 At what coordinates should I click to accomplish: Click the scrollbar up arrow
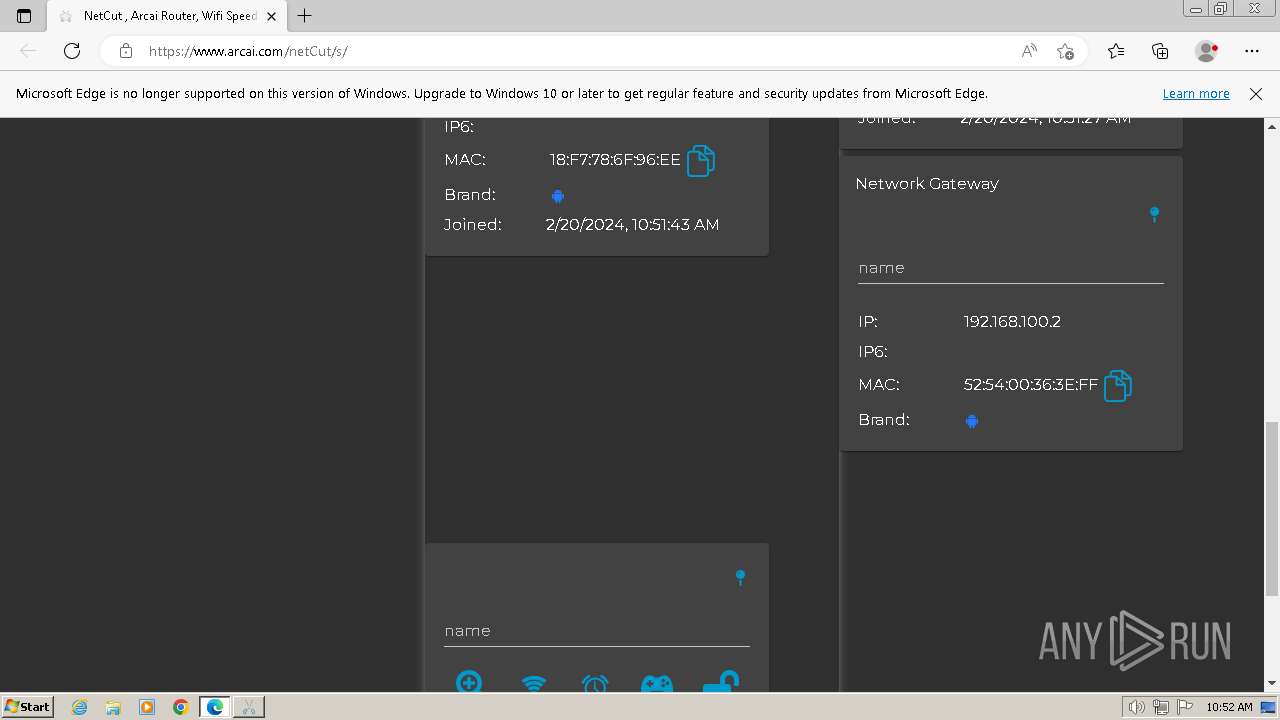tap(1272, 126)
